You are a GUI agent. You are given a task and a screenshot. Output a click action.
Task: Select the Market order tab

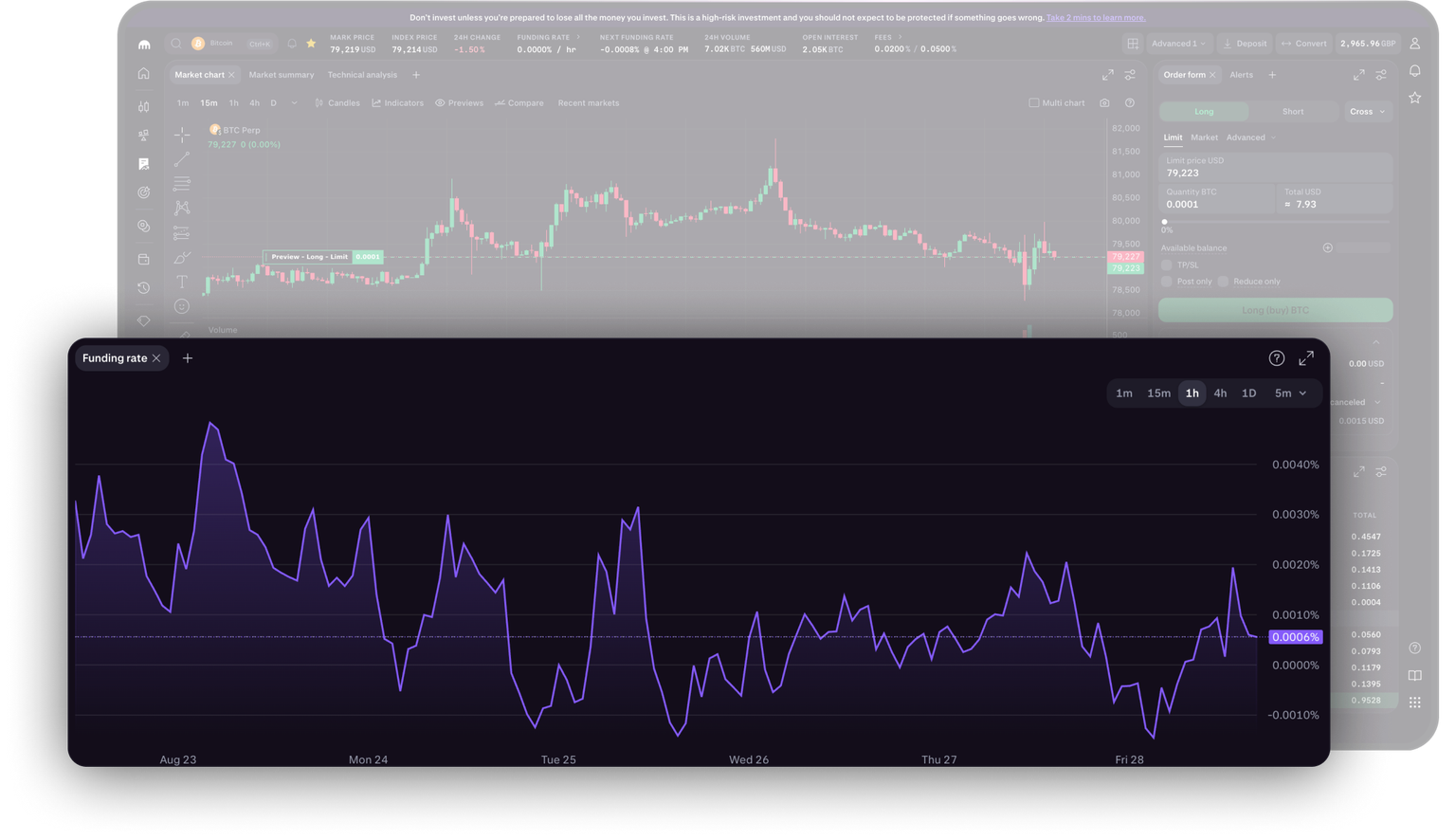[1205, 137]
